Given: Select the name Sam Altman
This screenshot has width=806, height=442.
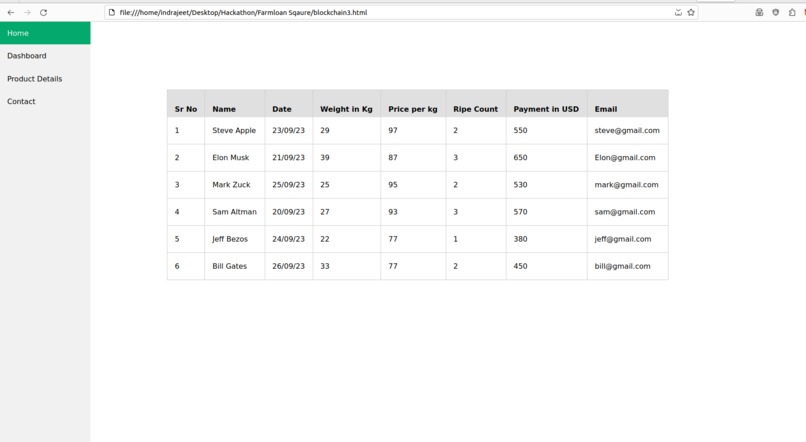Looking at the screenshot, I should (x=234, y=212).
